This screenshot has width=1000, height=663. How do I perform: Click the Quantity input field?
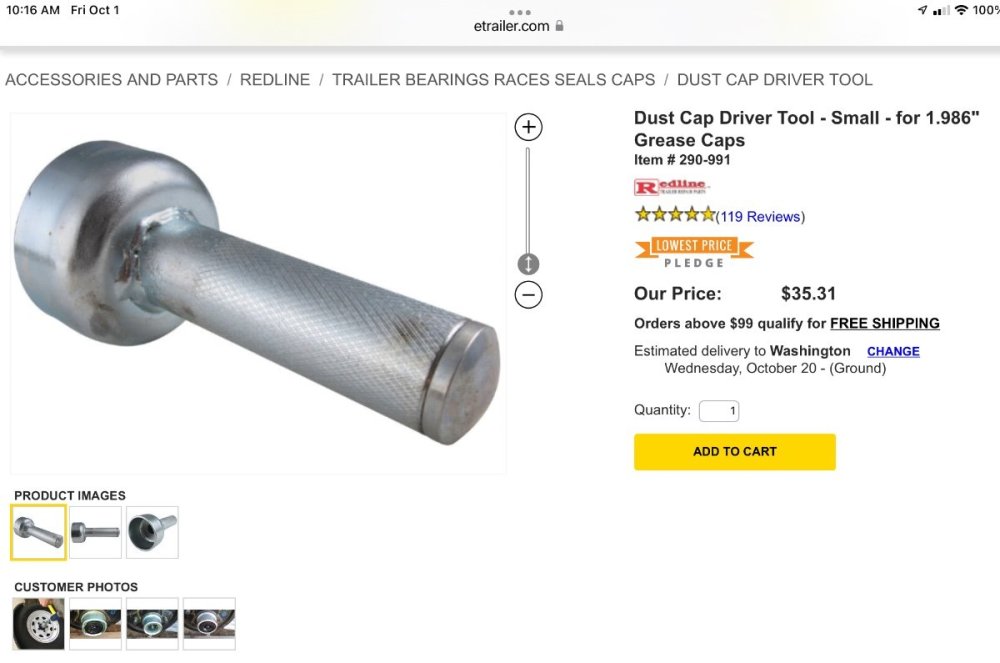[x=719, y=411]
